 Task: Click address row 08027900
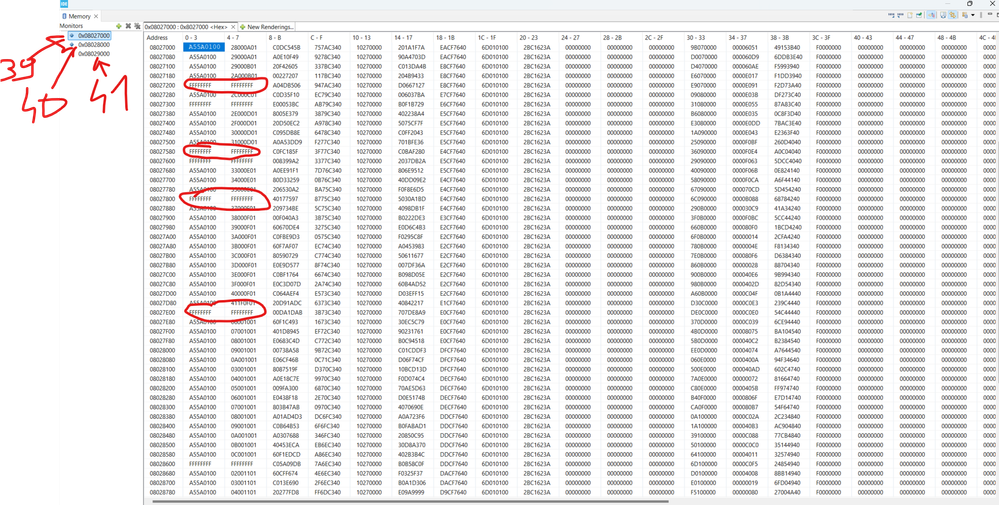162,217
